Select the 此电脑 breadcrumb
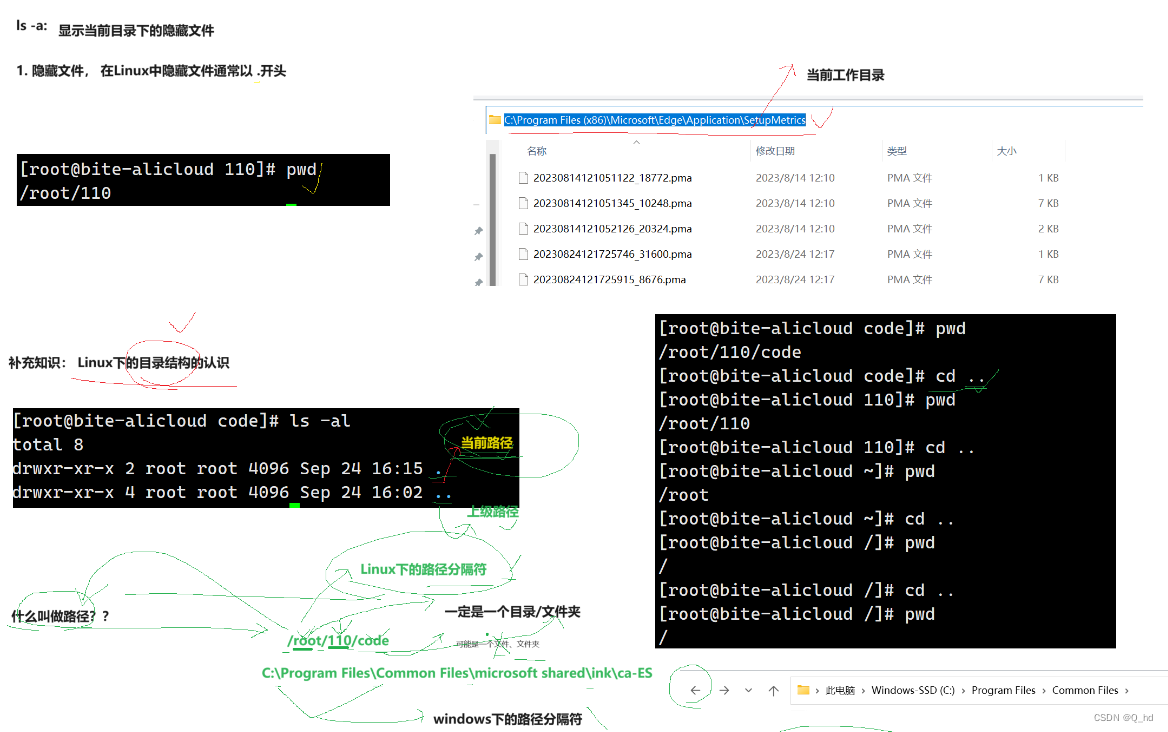The image size is (1168, 732). point(840,690)
